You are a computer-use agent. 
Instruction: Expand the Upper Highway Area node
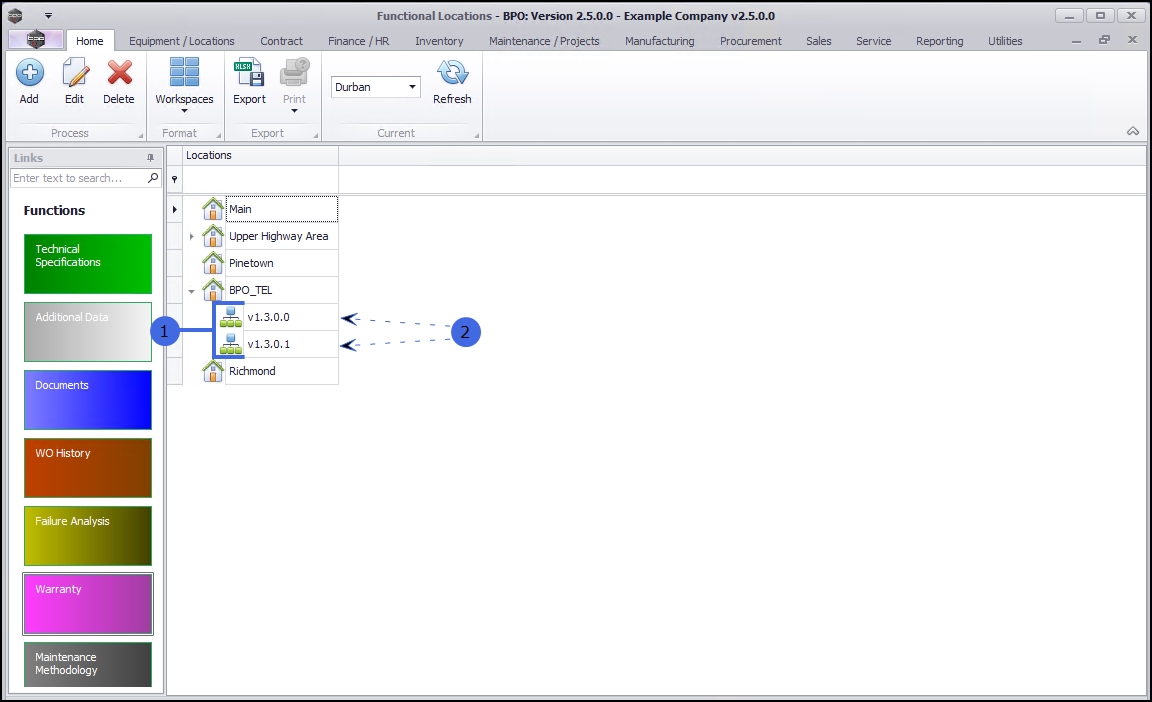pos(191,236)
